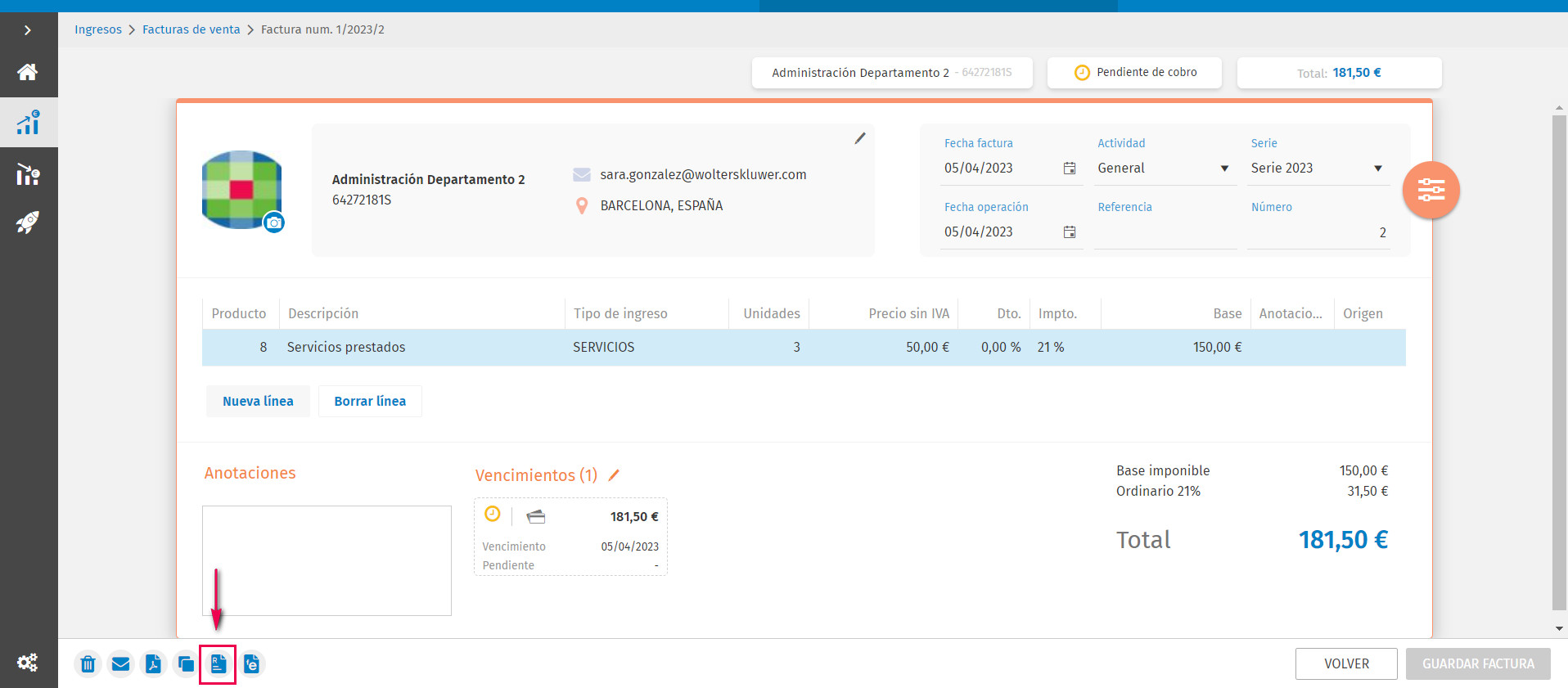This screenshot has width=1568, height=688.
Task: Open the expenses falling chart sidebar icon
Action: coord(28,173)
